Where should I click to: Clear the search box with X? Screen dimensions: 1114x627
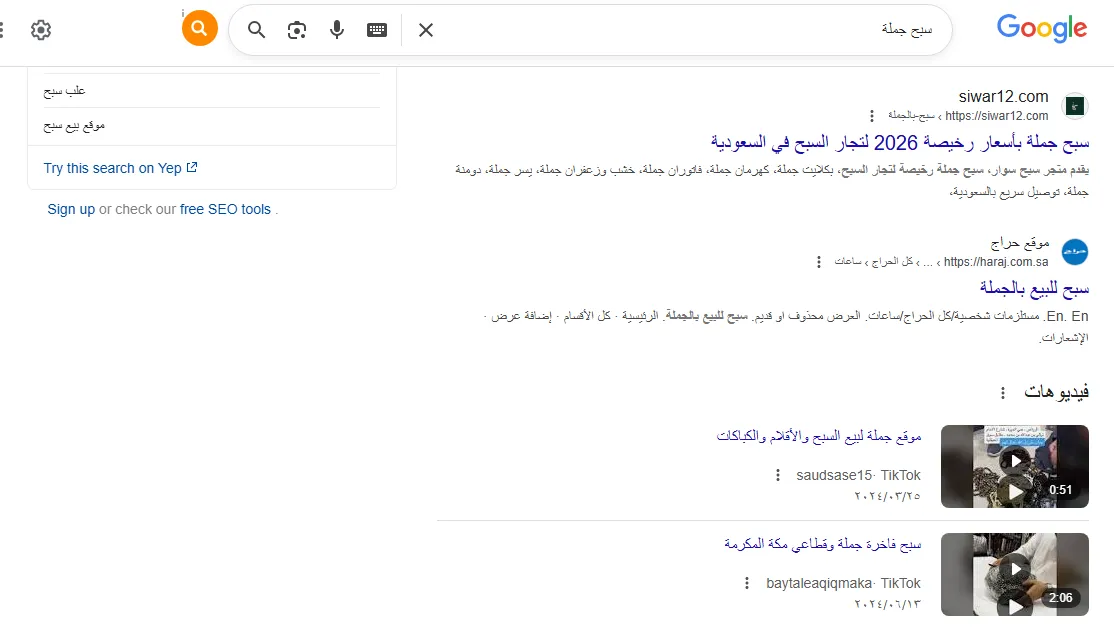(x=426, y=30)
